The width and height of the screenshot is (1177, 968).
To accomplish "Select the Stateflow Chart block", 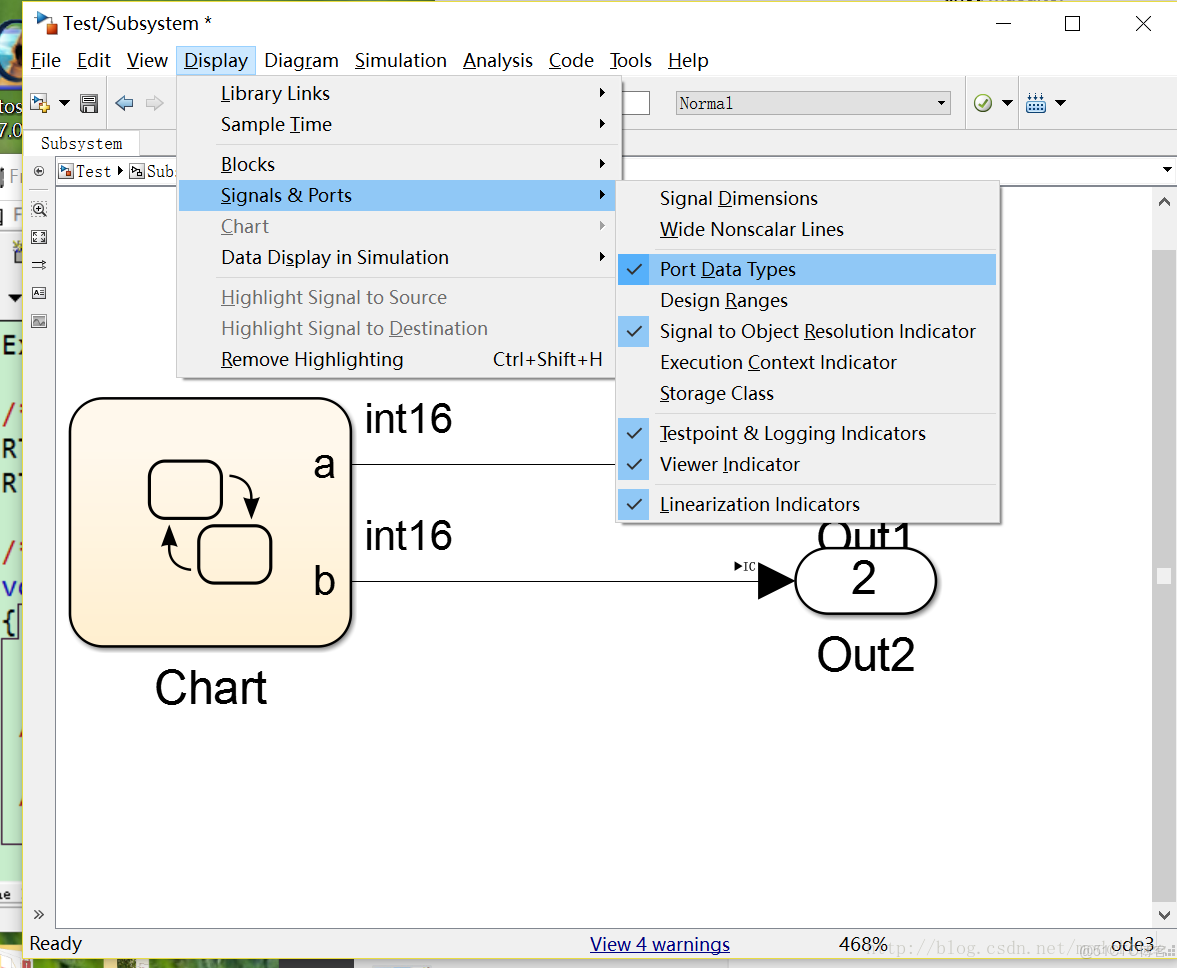I will pos(210,522).
